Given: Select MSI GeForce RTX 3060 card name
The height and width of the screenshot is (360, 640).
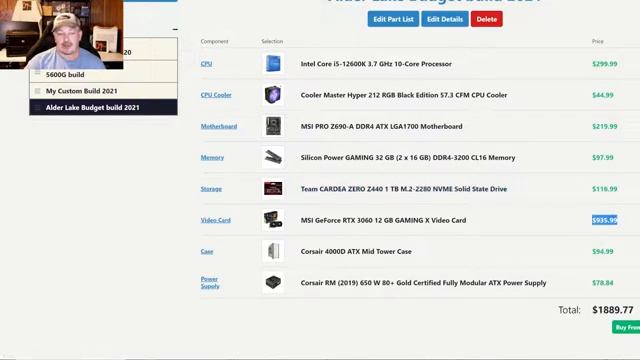Looking at the screenshot, I should coord(383,220).
